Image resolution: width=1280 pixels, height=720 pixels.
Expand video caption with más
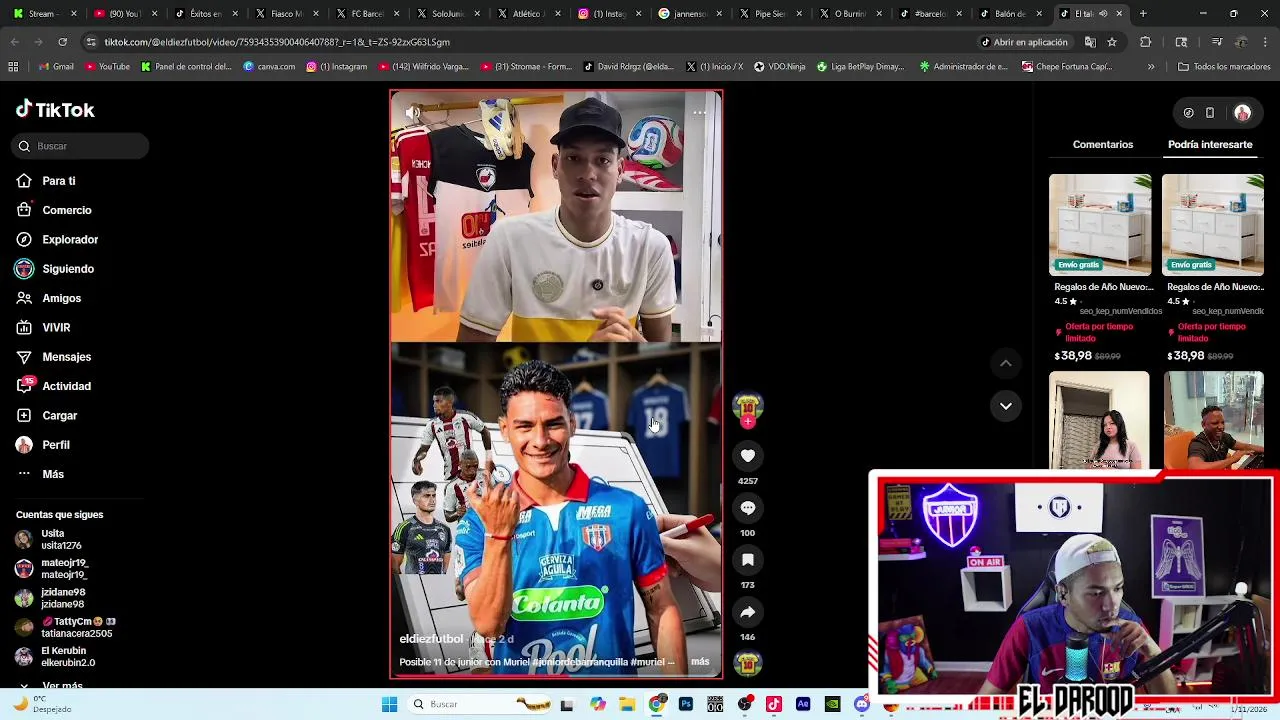pyautogui.click(x=700, y=662)
